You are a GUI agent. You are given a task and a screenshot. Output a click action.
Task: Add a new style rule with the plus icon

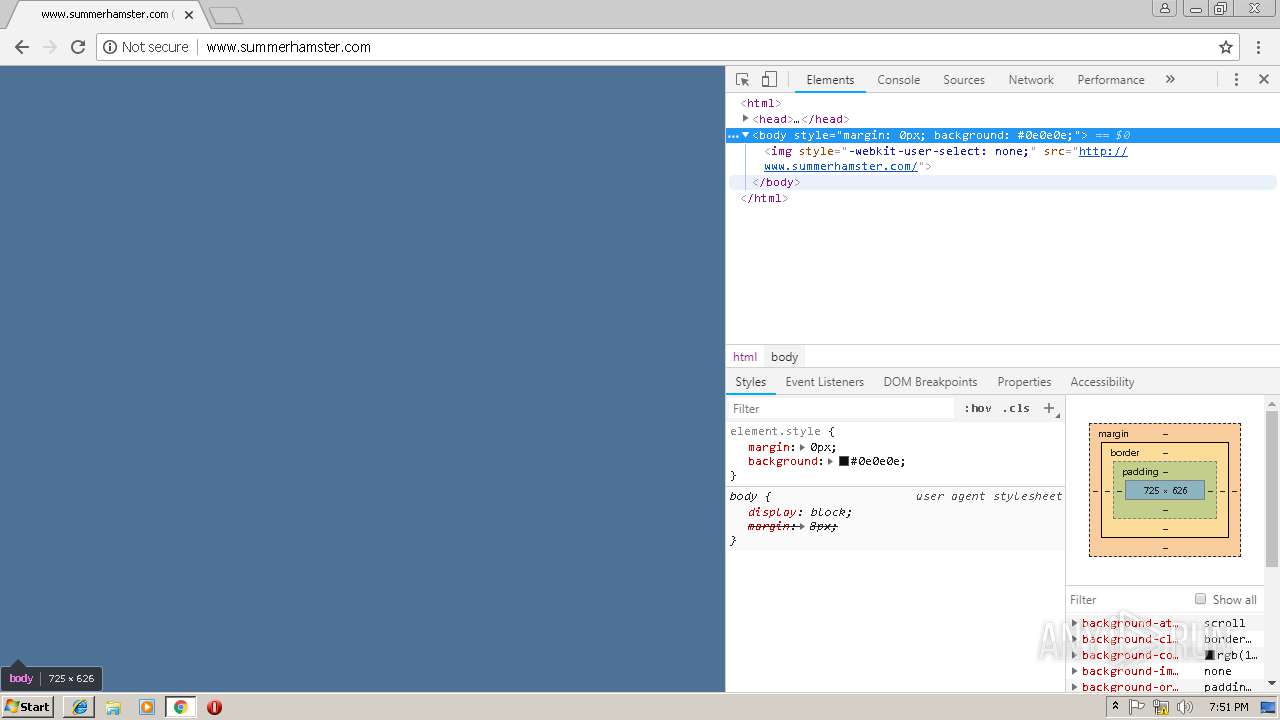click(x=1049, y=408)
